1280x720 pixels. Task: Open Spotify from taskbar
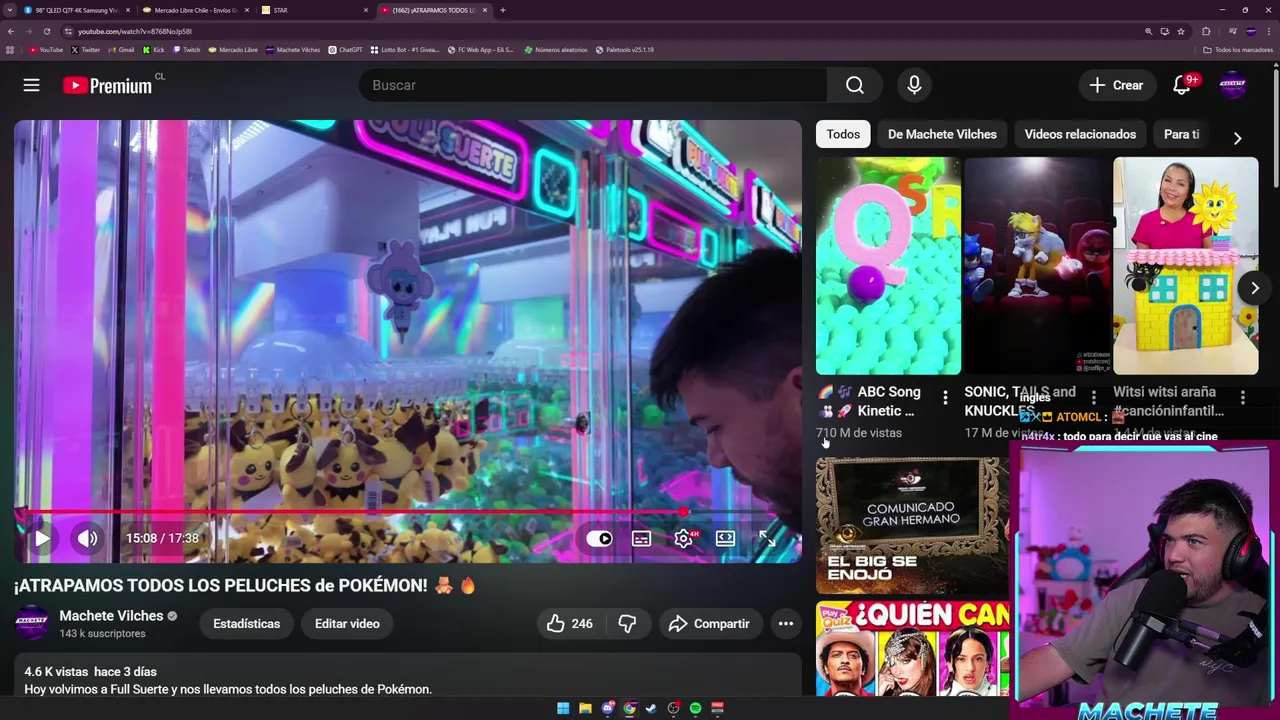[x=695, y=708]
